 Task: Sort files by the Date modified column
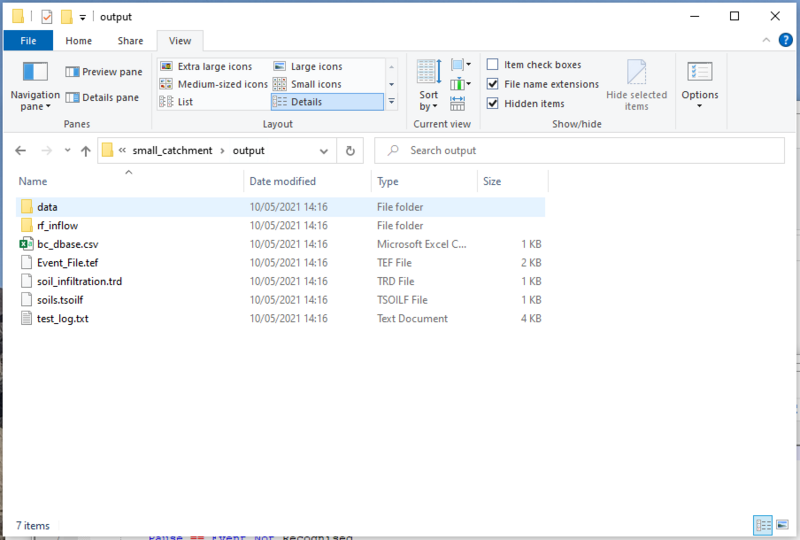click(x=283, y=181)
